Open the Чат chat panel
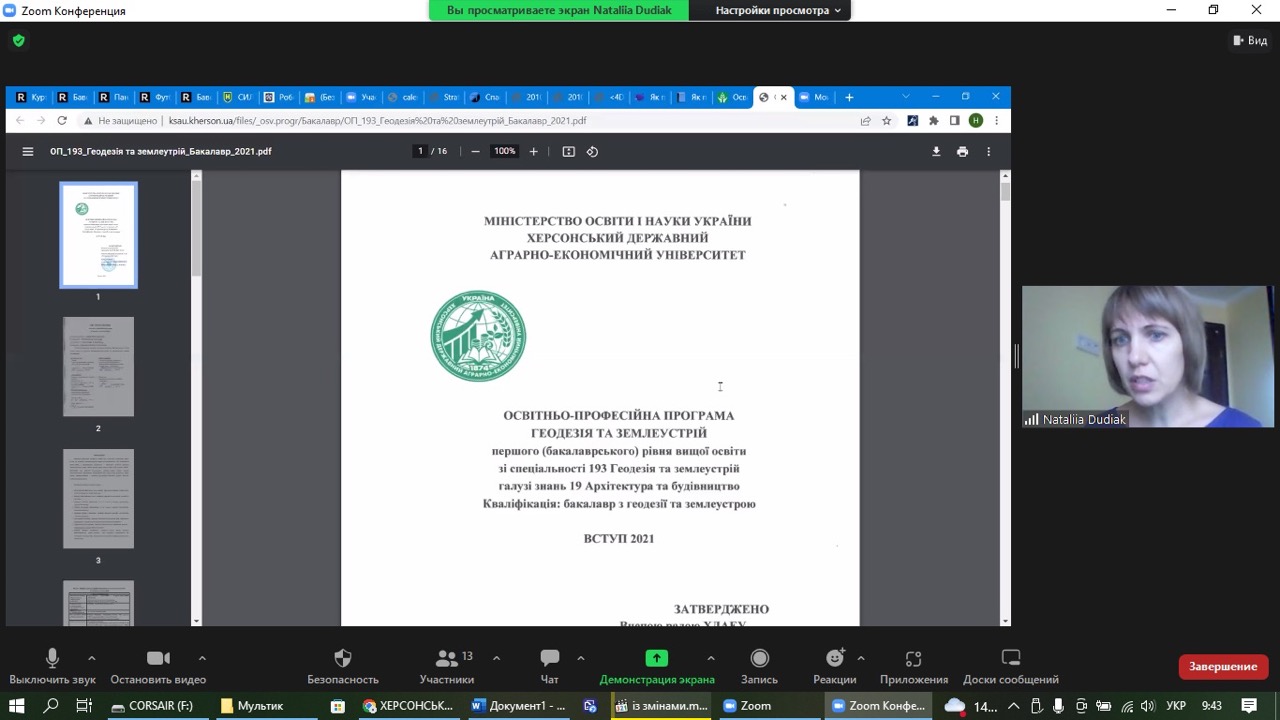This screenshot has height=720, width=1280. (x=550, y=667)
